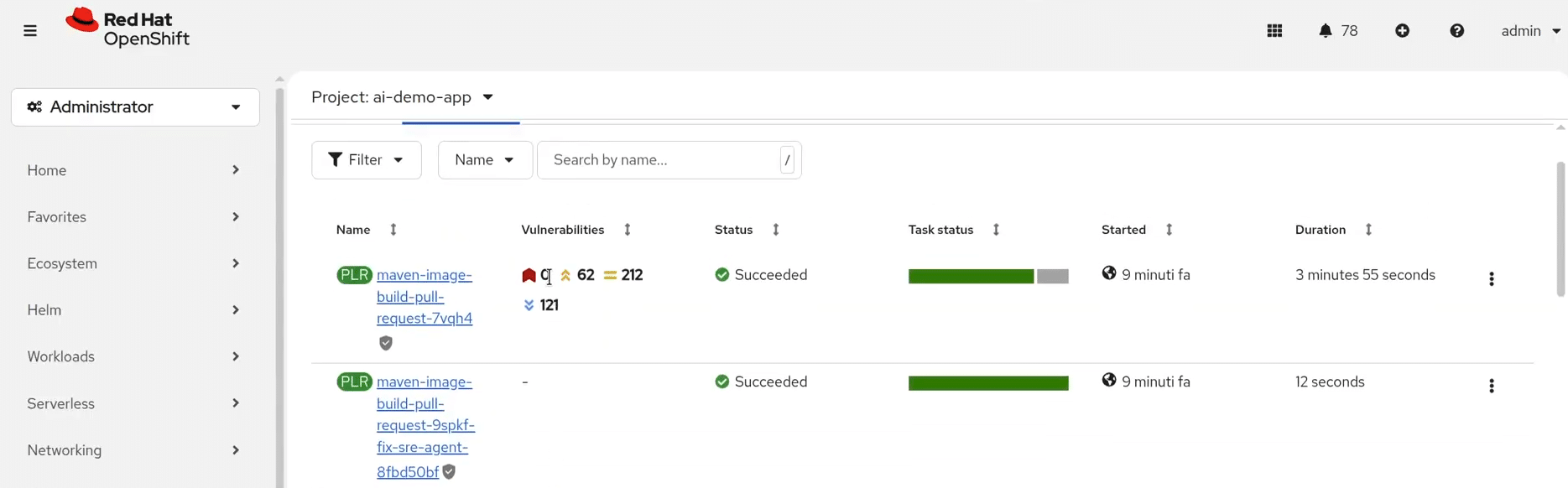The image size is (1568, 488).
Task: Click the shield icon beside 8fbd50bf
Action: coord(449,472)
